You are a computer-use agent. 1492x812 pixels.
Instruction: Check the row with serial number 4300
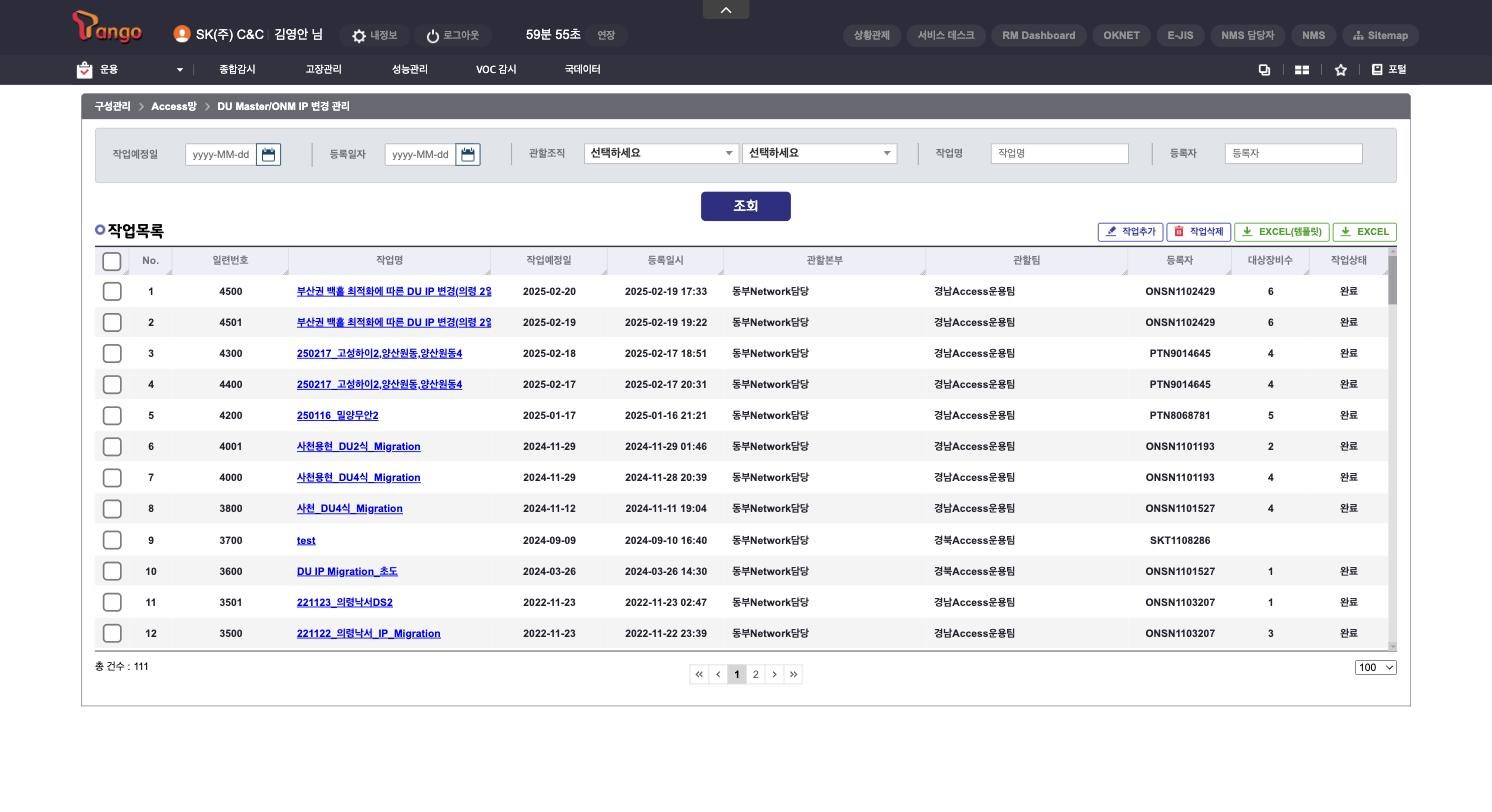tap(112, 353)
